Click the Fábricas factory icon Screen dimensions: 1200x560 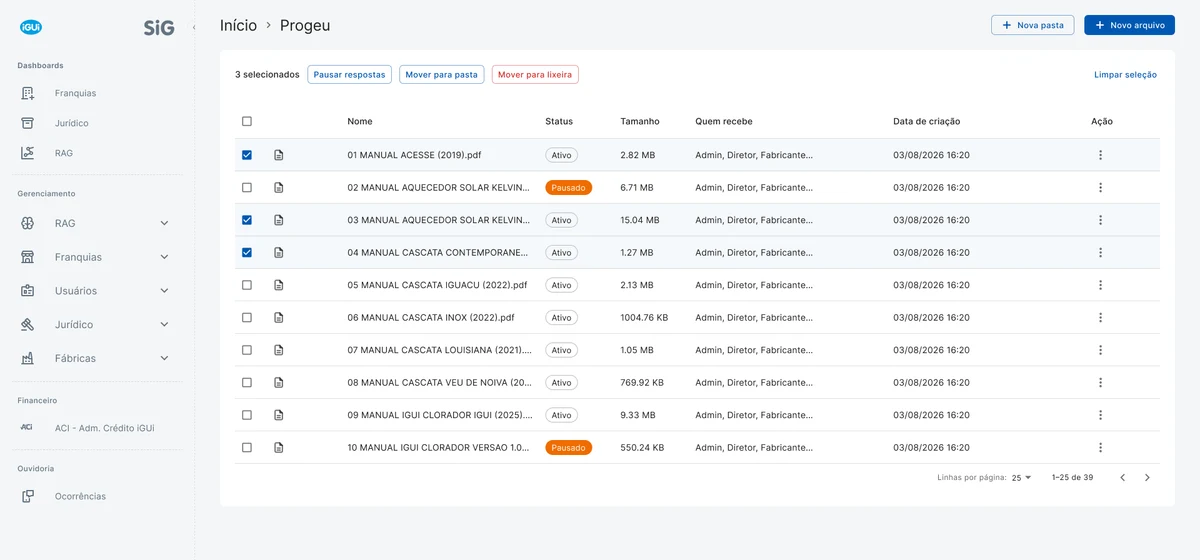[28, 358]
